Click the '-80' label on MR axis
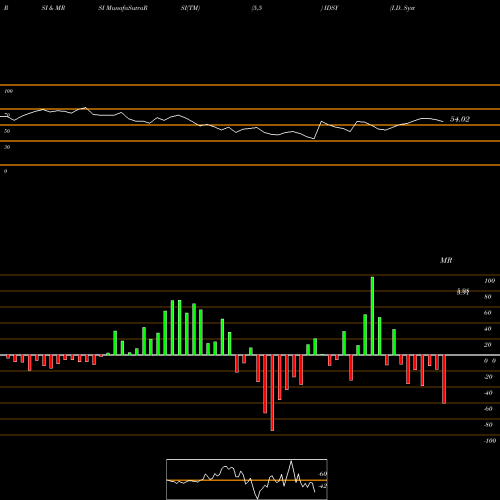This screenshot has height=500, width=500. (x=488, y=425)
